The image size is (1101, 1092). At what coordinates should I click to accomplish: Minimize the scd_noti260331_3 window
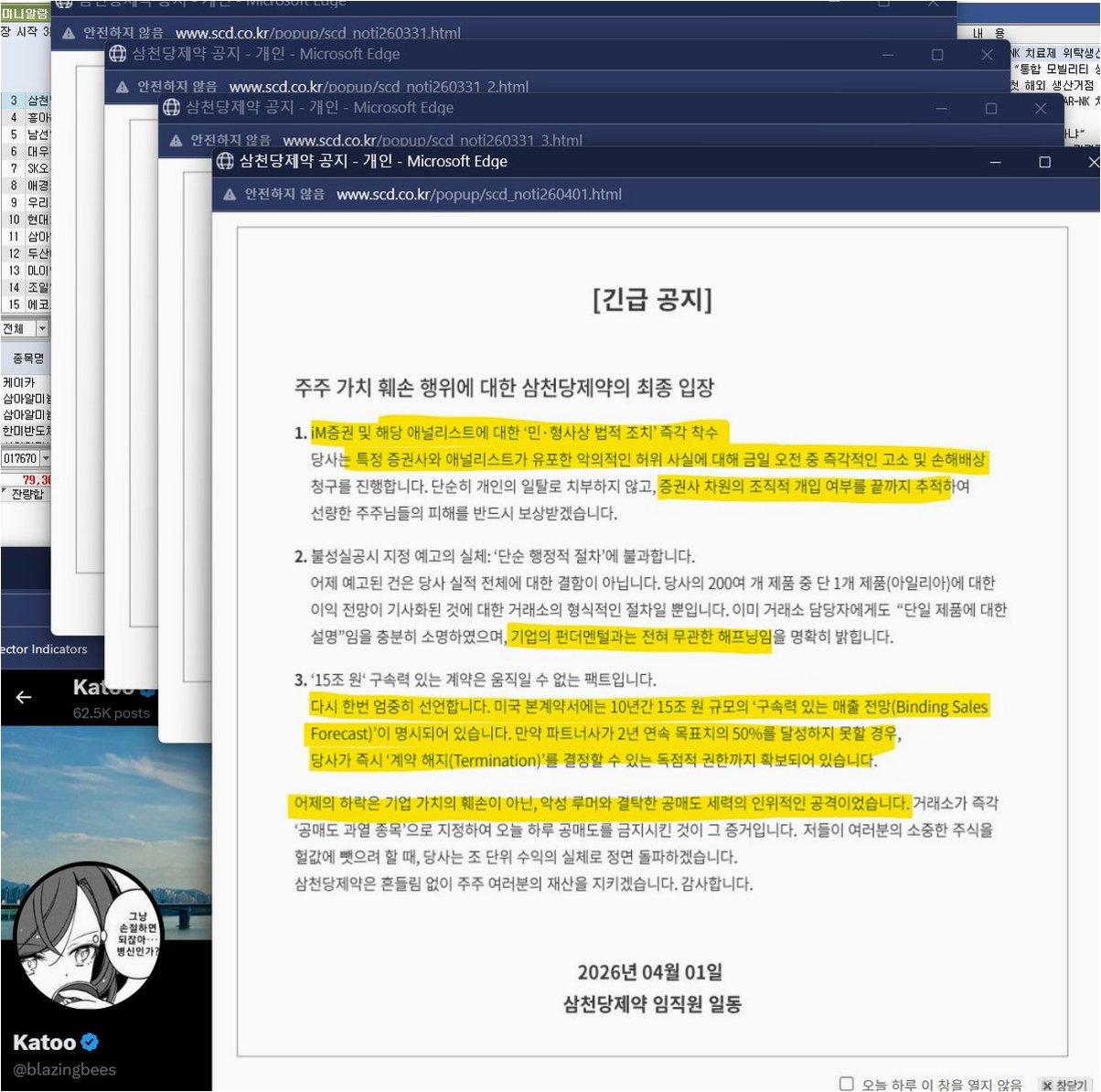pos(941,108)
